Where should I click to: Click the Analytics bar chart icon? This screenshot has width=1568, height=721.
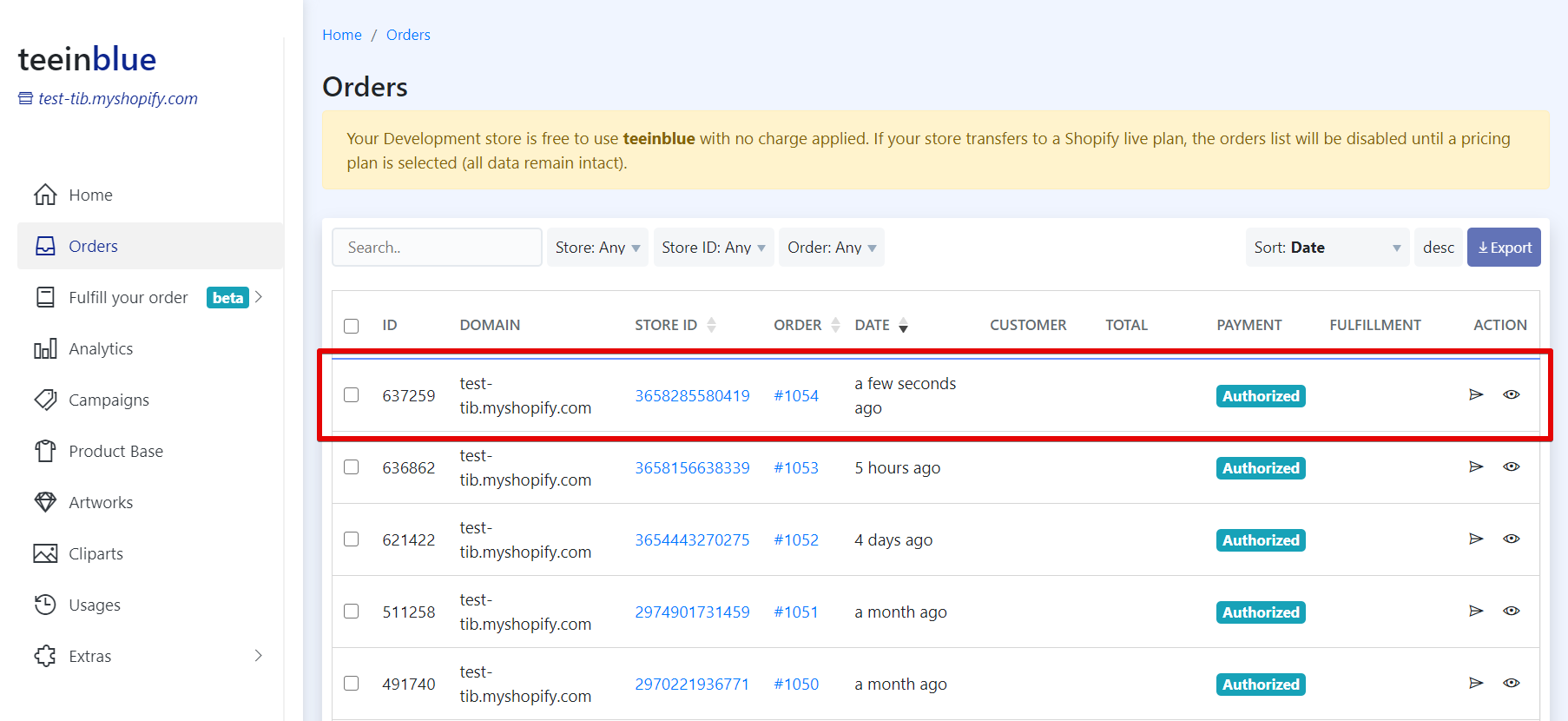point(45,348)
